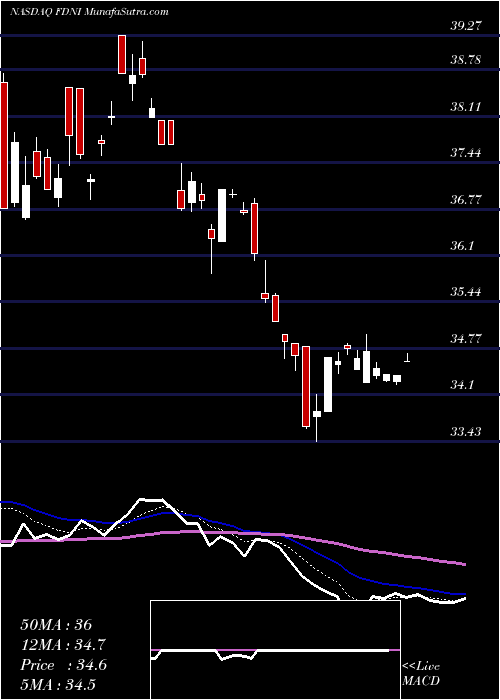Viewport: 500px width, 700px height.
Task: Select the 37.44 price axis label
Action: [x=465, y=153]
